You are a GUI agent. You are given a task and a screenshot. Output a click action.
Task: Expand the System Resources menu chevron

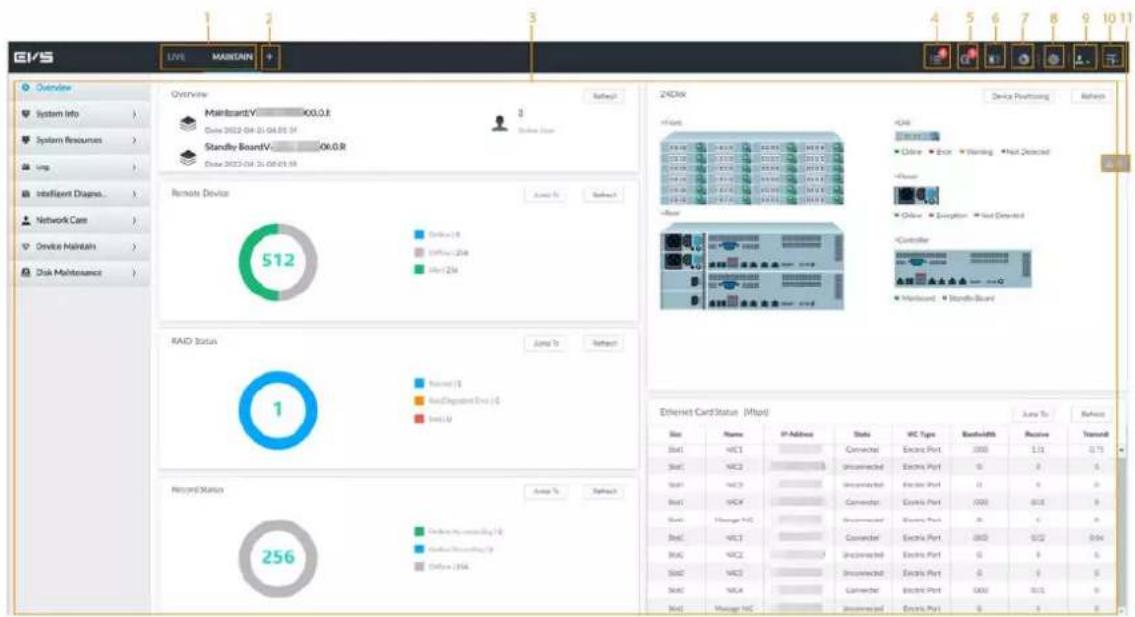[x=135, y=140]
